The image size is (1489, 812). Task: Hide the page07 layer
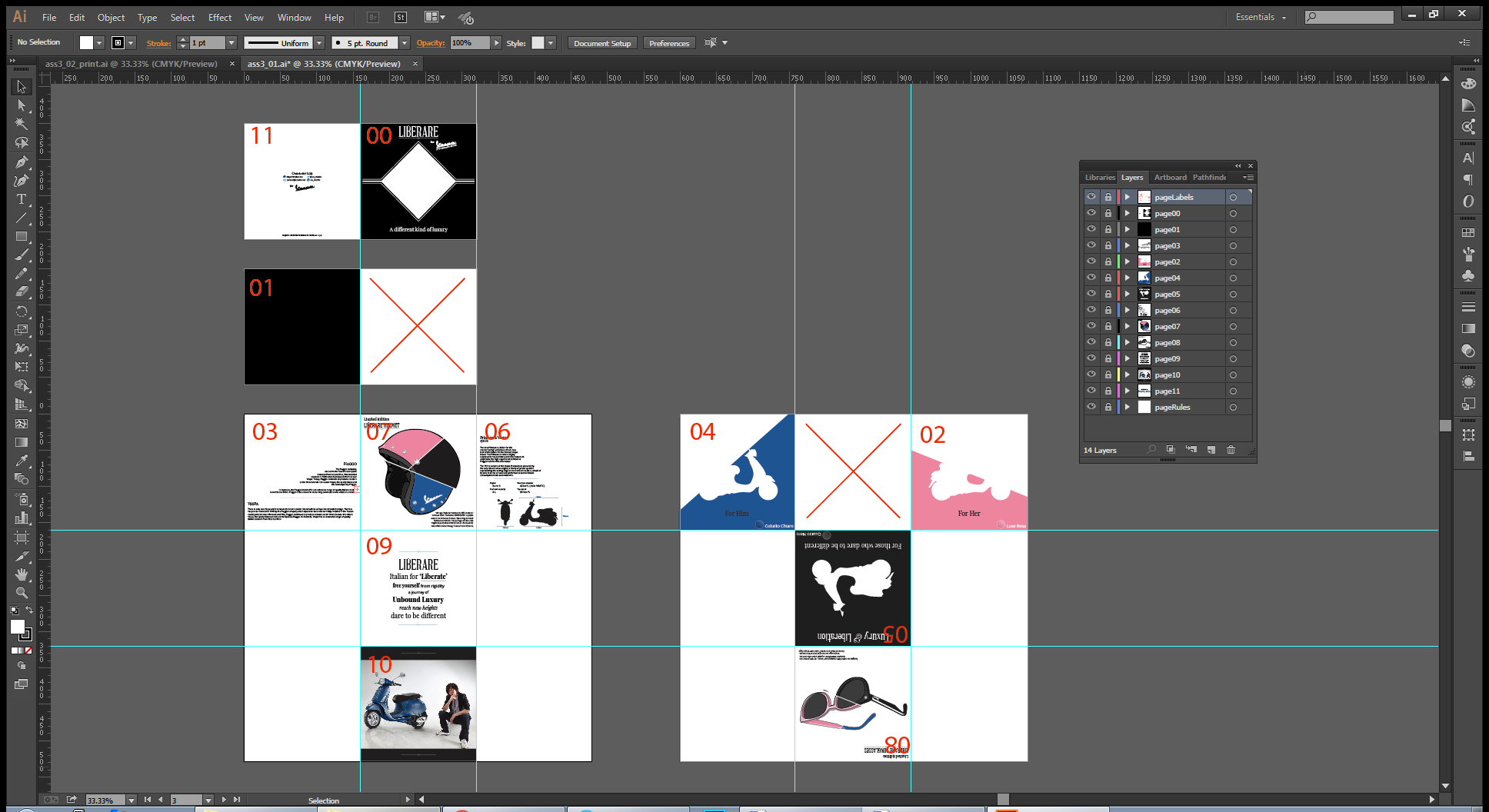[1091, 326]
